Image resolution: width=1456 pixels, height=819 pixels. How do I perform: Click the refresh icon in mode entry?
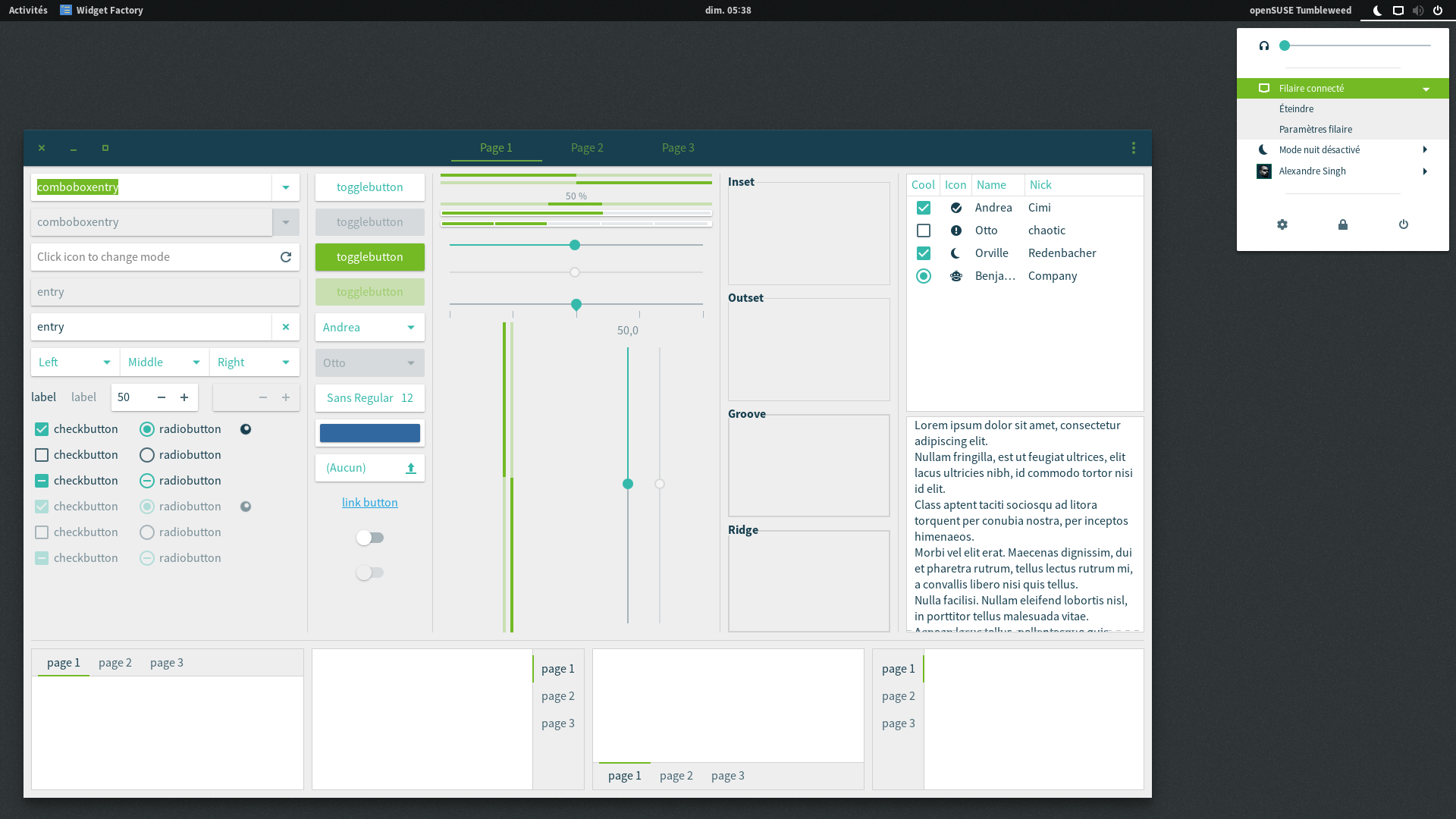tap(286, 257)
